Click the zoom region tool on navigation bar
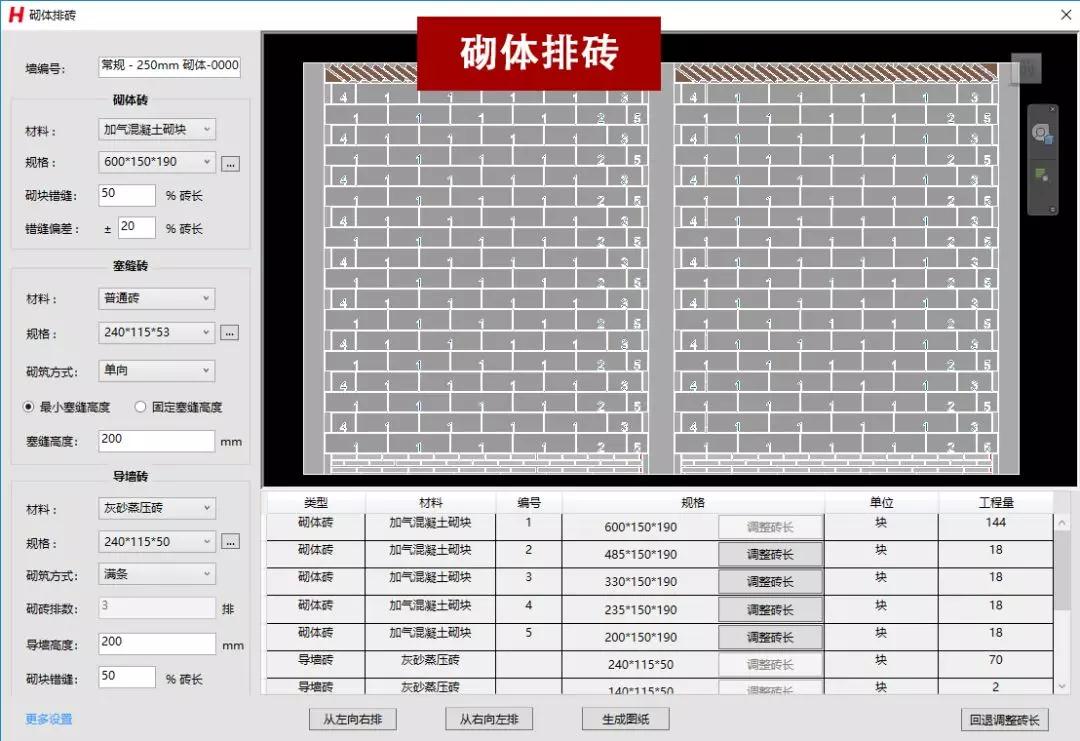The width and height of the screenshot is (1080, 741). pyautogui.click(x=1041, y=175)
